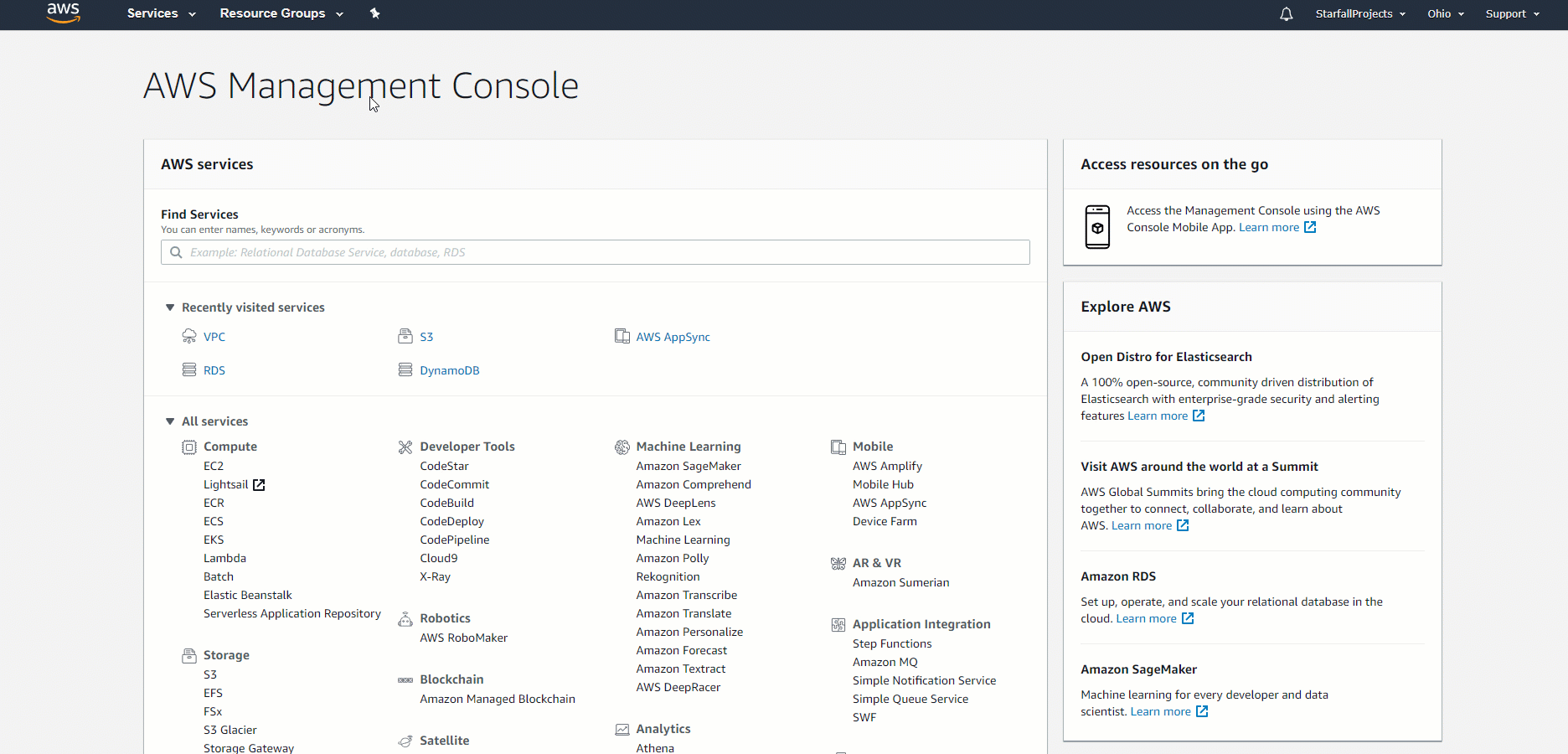The image size is (1568, 754).
Task: Open the Support menu
Action: [x=1512, y=14]
